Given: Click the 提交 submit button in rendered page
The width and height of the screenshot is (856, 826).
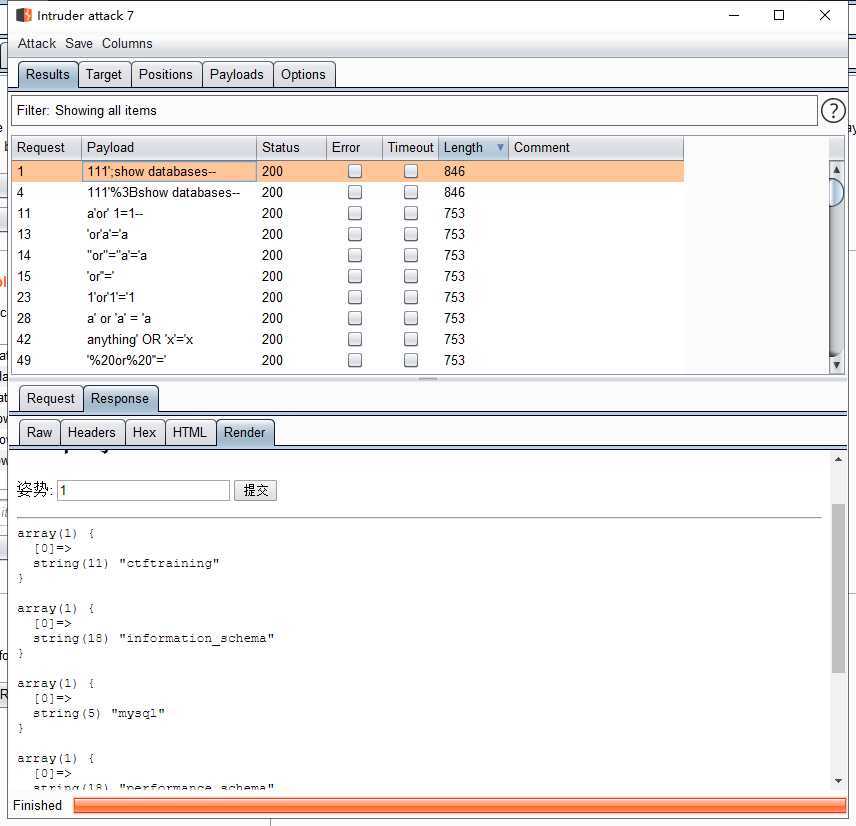Looking at the screenshot, I should [255, 490].
